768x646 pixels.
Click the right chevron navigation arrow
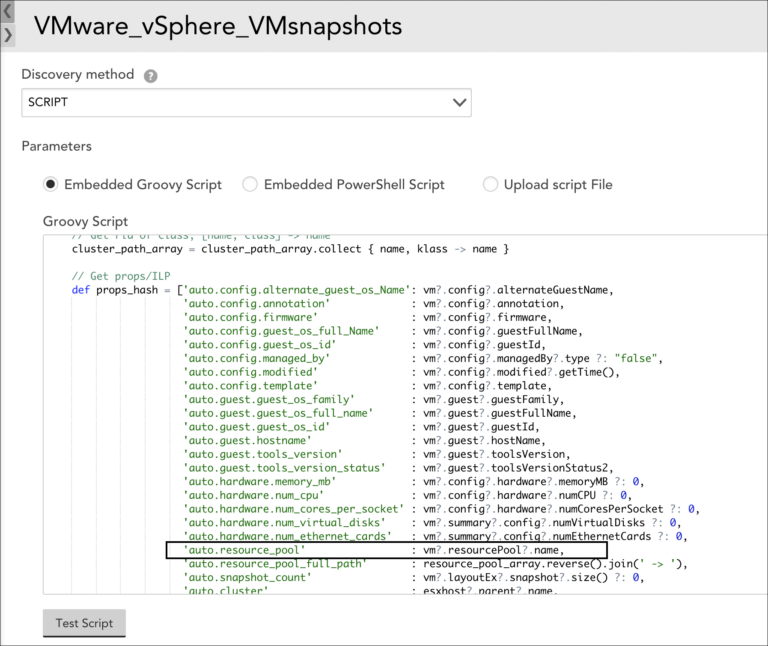pos(8,35)
